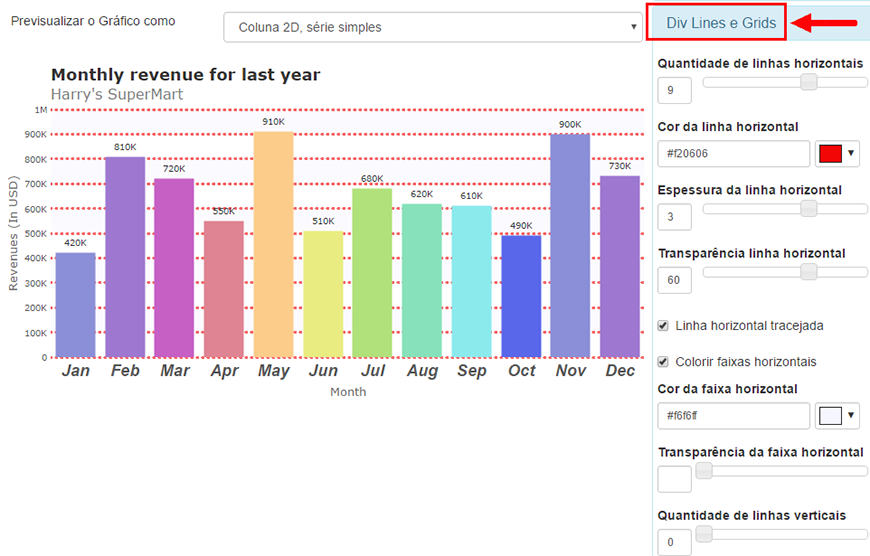
Task: Expand the horizontal line color picker arrow
Action: 851,154
